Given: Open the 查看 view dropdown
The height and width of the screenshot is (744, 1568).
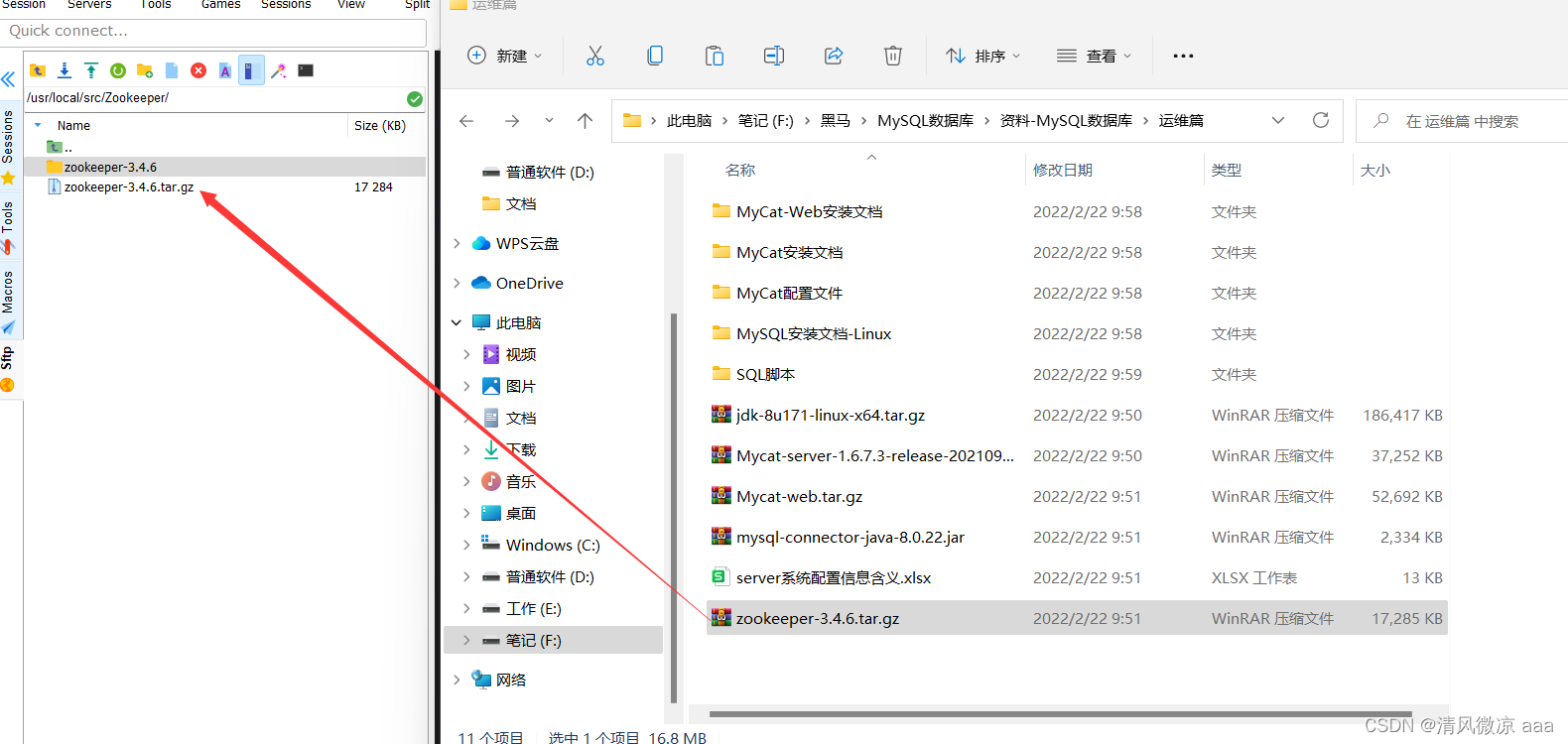Looking at the screenshot, I should 1094,56.
